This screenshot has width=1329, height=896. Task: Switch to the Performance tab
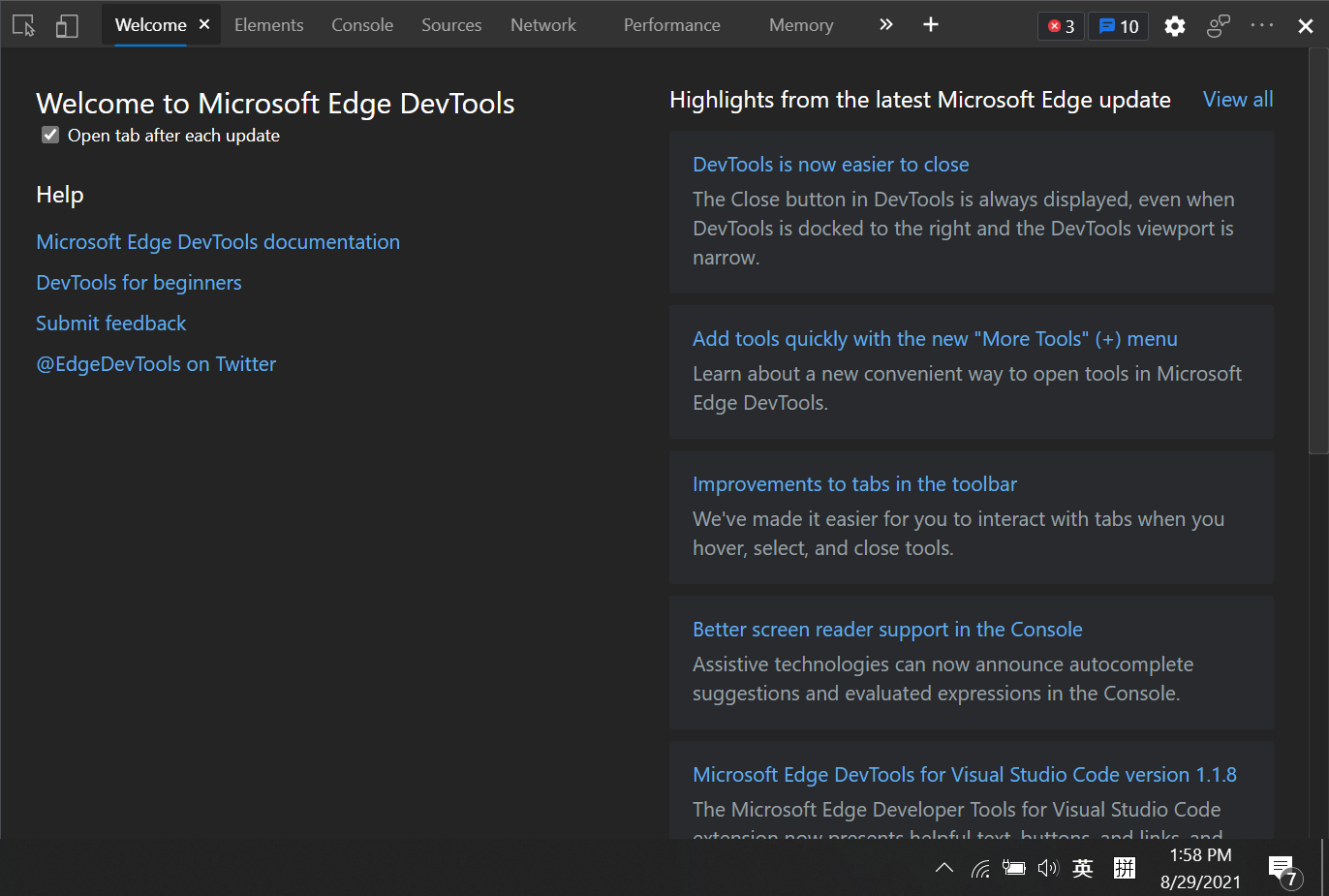click(672, 25)
